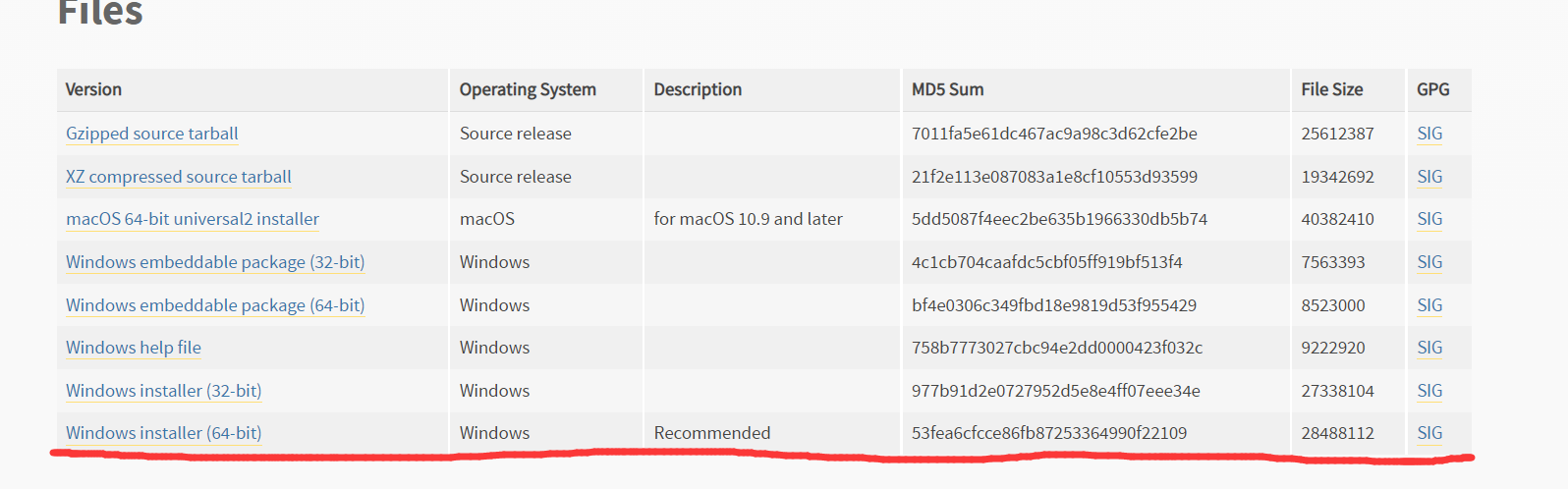The image size is (1568, 489).
Task: Open the Gzipped source tarball link
Action: tap(151, 134)
